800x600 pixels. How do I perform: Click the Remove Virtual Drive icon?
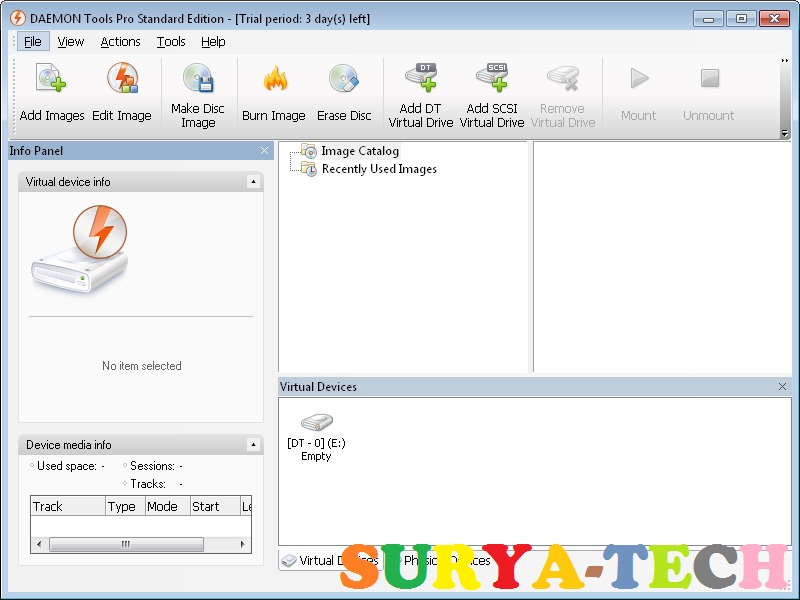(x=563, y=78)
